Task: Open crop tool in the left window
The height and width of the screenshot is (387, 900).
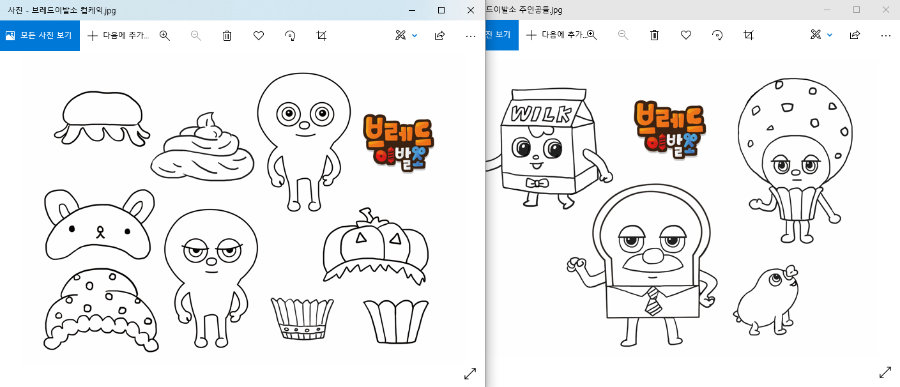Action: (321, 36)
